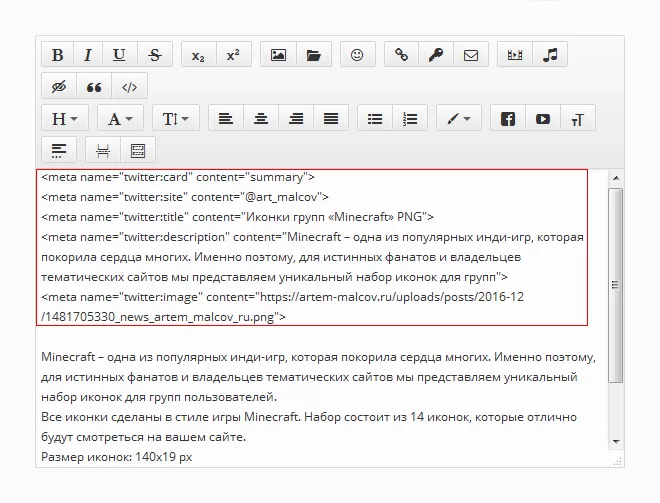Apply italic formatting
The image size is (660, 503).
tap(88, 55)
